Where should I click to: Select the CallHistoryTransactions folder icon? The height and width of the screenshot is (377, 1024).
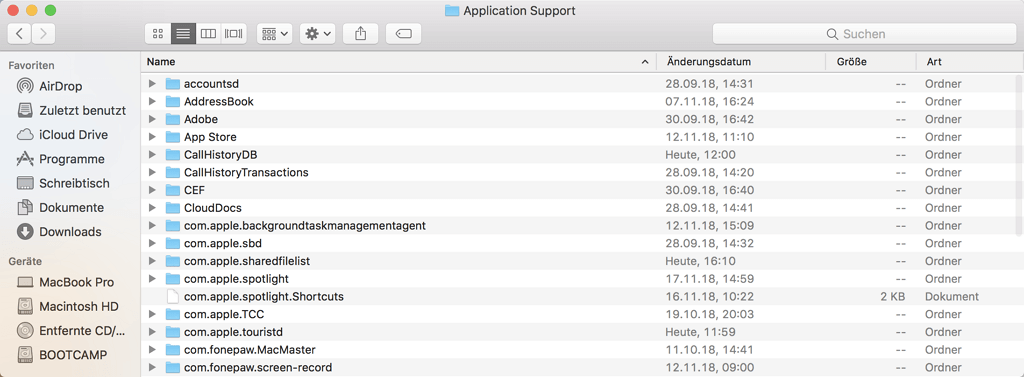tap(172, 172)
